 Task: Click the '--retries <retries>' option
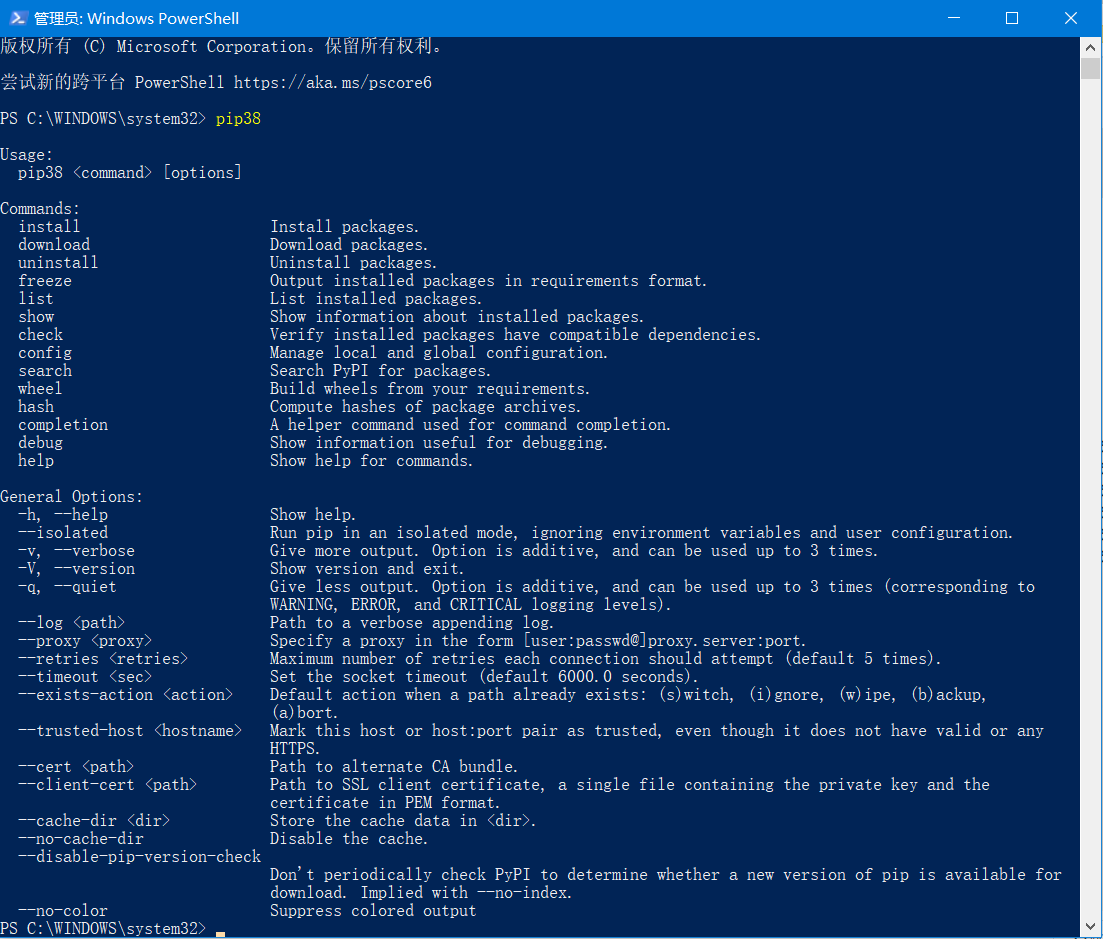(x=103, y=659)
